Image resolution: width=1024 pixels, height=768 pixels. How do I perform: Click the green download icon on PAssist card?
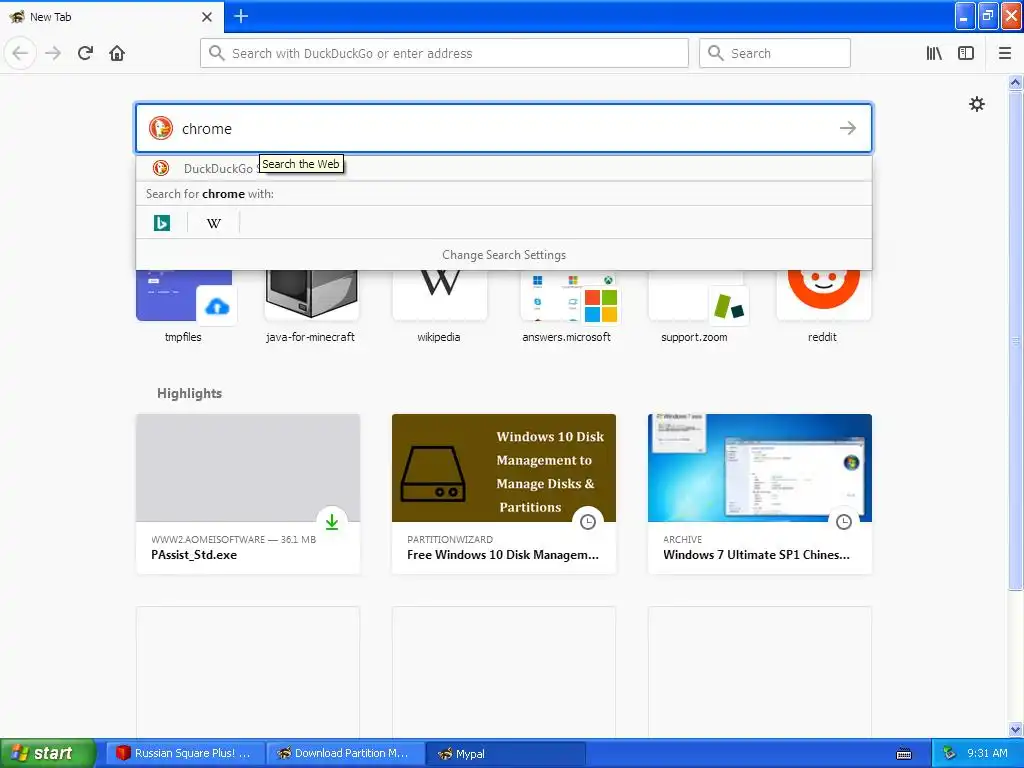(332, 522)
